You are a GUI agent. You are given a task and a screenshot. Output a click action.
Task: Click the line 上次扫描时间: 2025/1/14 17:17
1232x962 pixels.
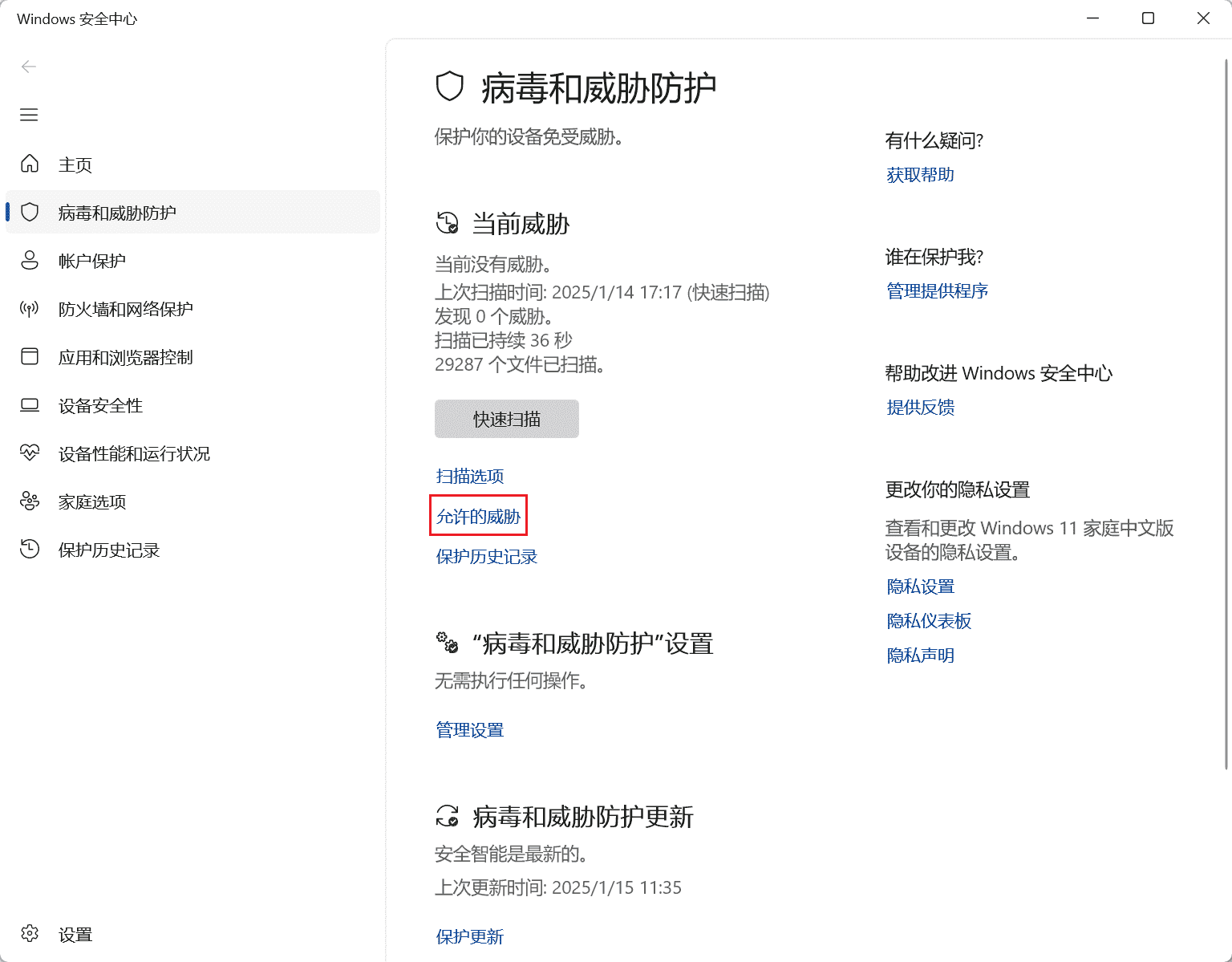coord(602,292)
